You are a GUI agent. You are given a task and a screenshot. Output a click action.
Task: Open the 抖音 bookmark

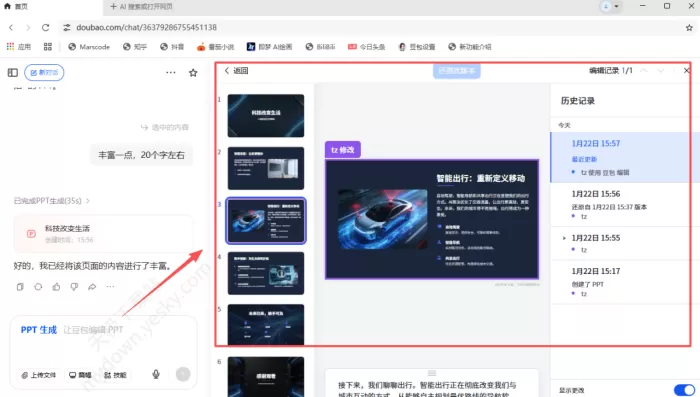172,46
